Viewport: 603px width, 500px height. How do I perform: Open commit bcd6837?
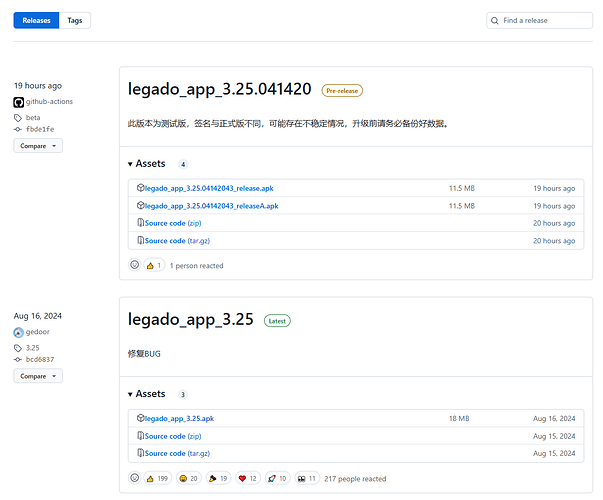[40, 360]
